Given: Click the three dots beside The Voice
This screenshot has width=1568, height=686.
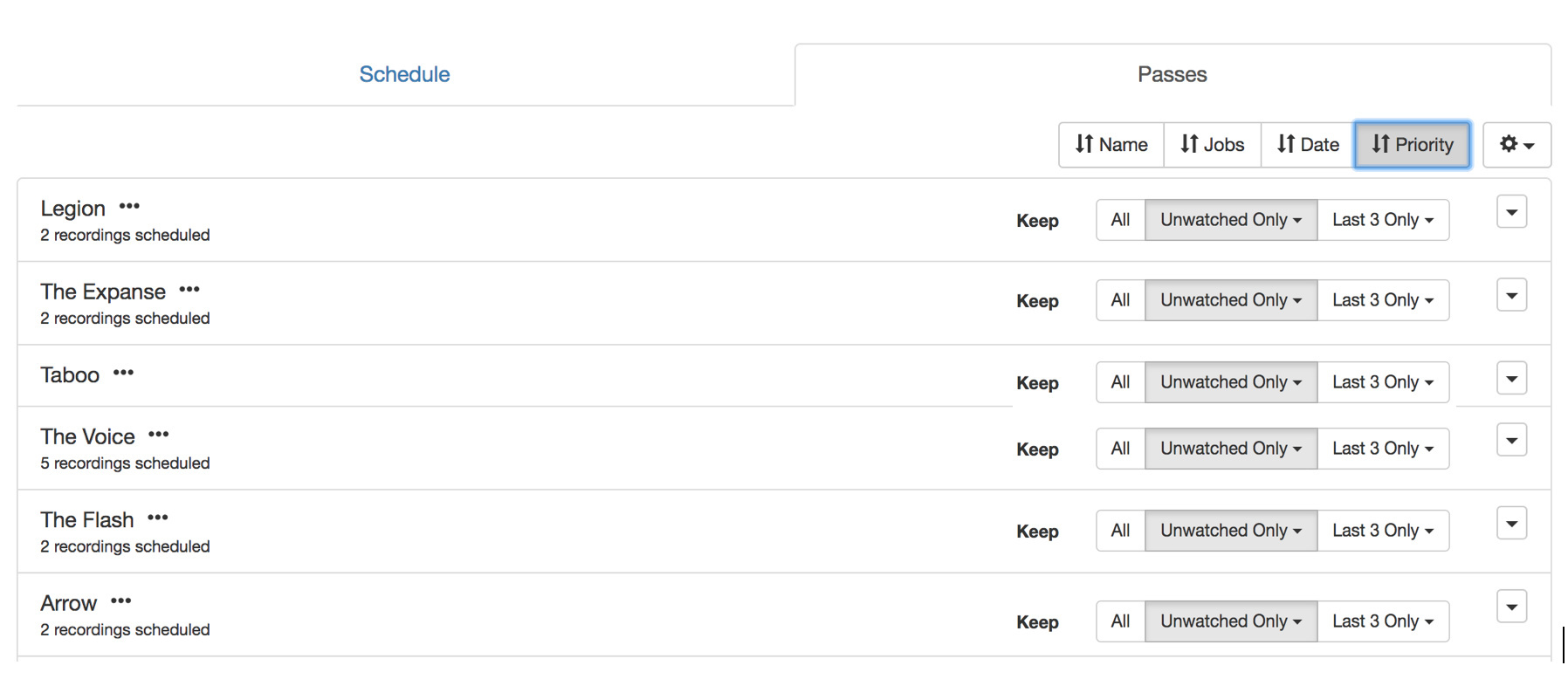Looking at the screenshot, I should pos(158,435).
